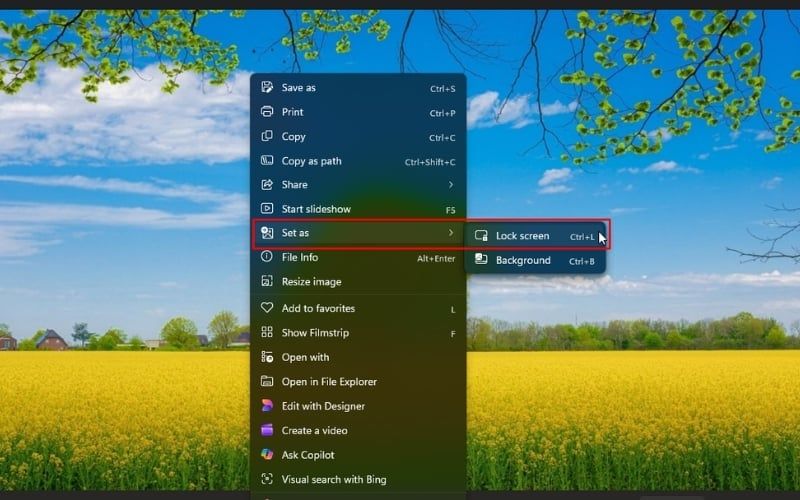Click the Ctrl+L shortcut text

pos(582,237)
